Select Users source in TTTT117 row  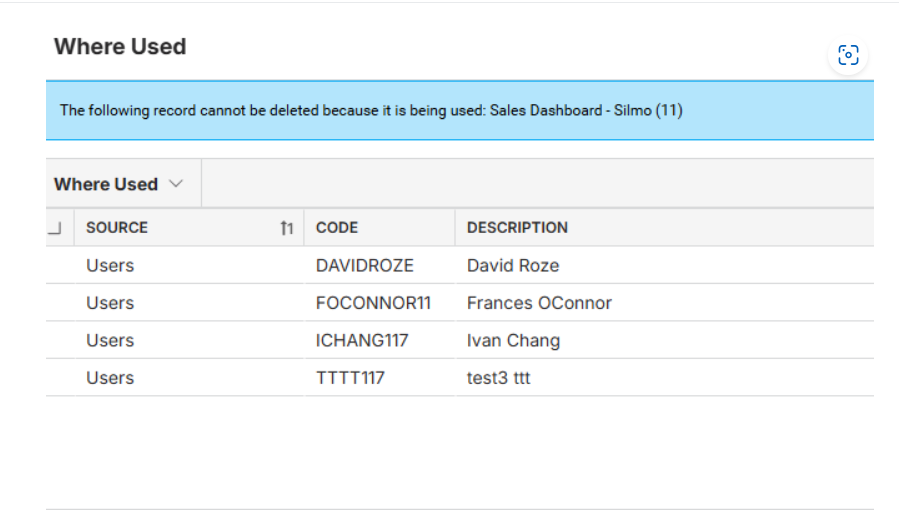pos(110,378)
